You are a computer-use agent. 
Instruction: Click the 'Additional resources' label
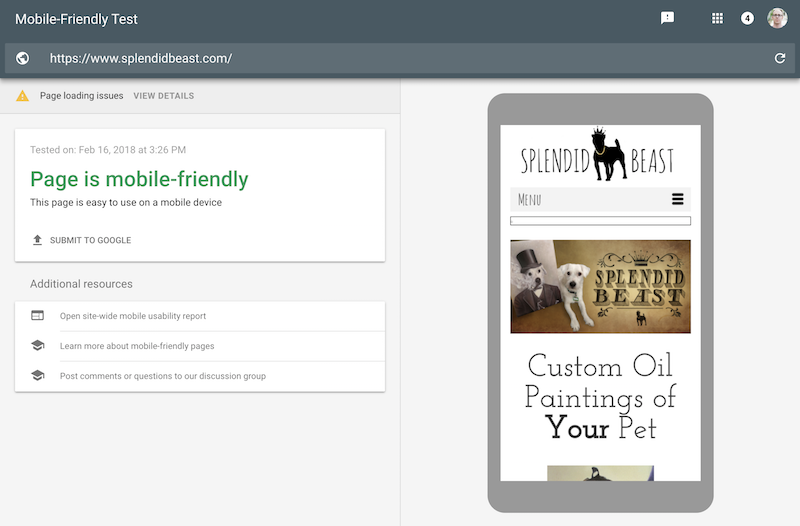tap(81, 284)
